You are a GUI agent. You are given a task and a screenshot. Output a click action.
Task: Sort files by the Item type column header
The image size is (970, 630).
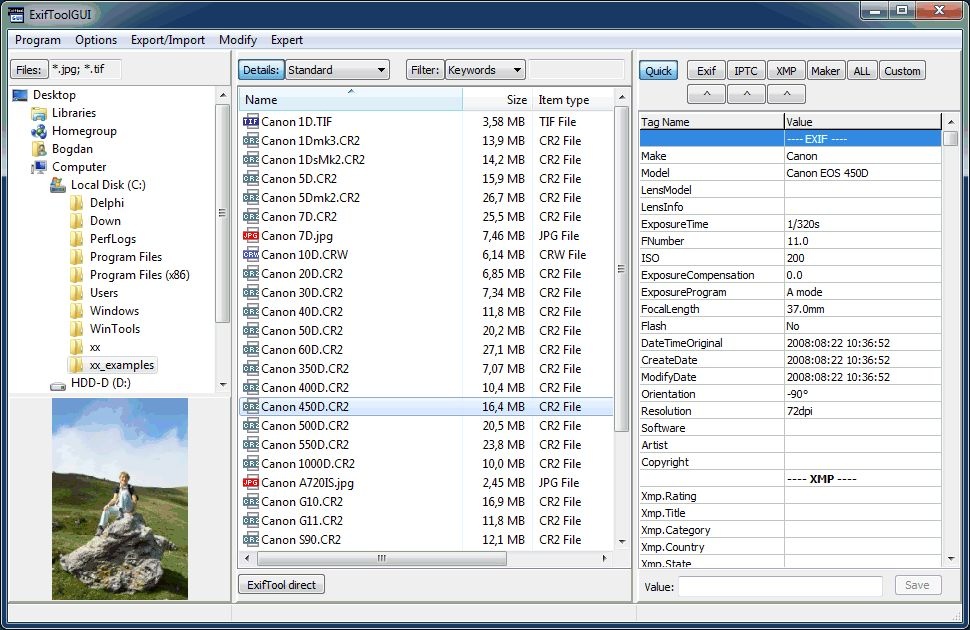coord(573,100)
